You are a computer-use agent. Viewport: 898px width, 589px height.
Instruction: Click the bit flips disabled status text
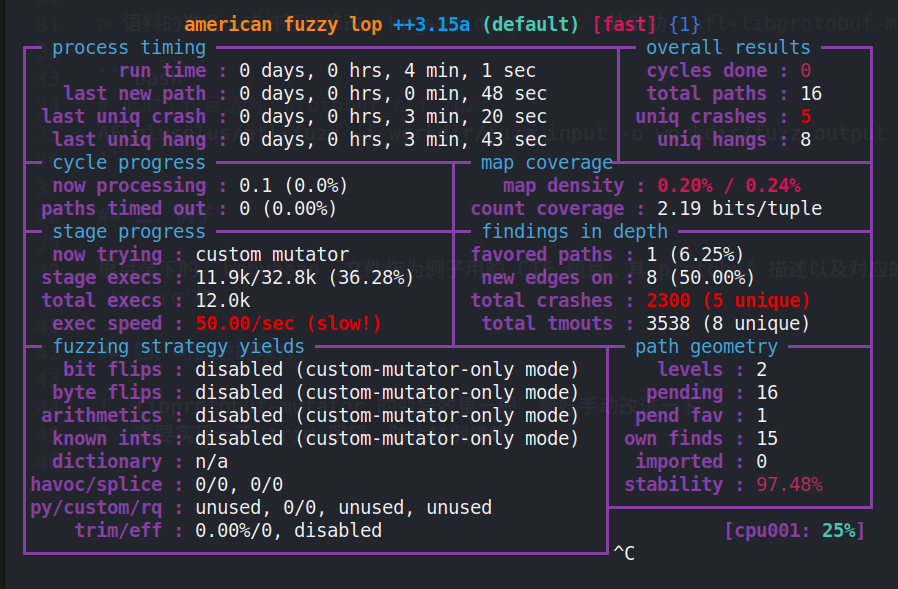[387, 369]
